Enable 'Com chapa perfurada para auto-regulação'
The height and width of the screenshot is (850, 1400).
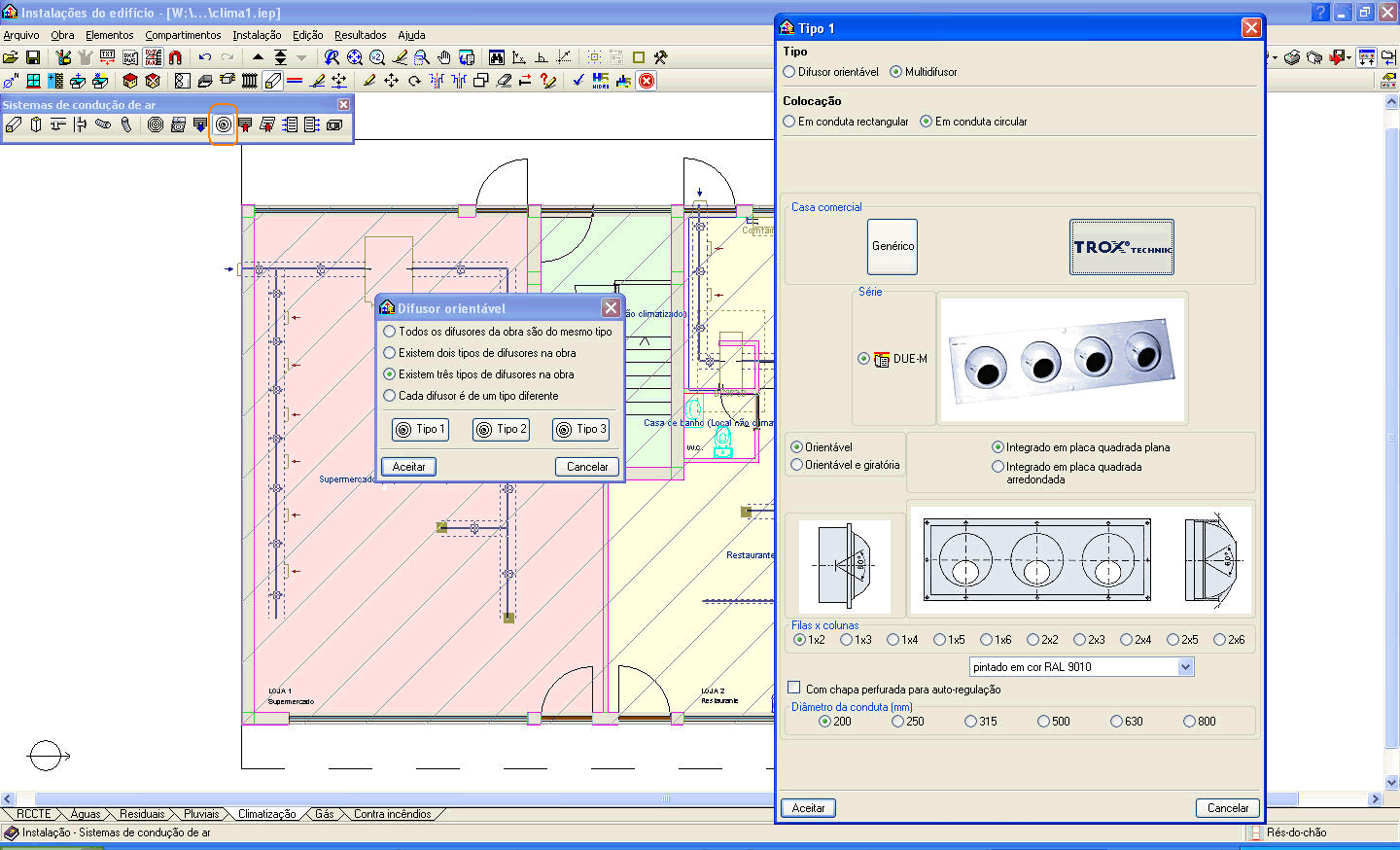pyautogui.click(x=794, y=688)
